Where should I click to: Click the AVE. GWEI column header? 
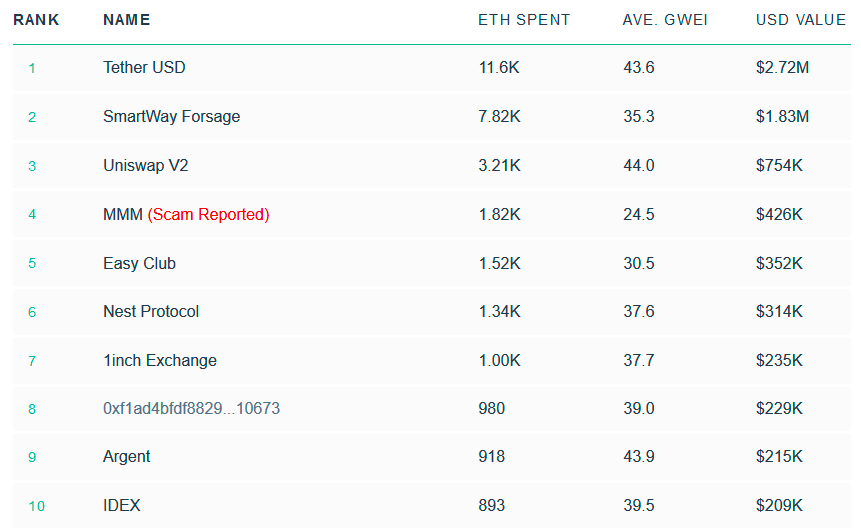[664, 20]
